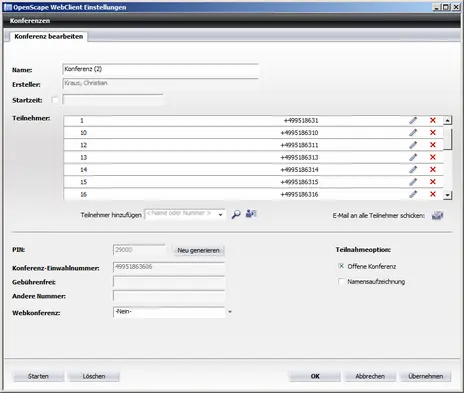Search participants with the magnifier icon
Screen dimensions: 464x393
(x=236, y=214)
